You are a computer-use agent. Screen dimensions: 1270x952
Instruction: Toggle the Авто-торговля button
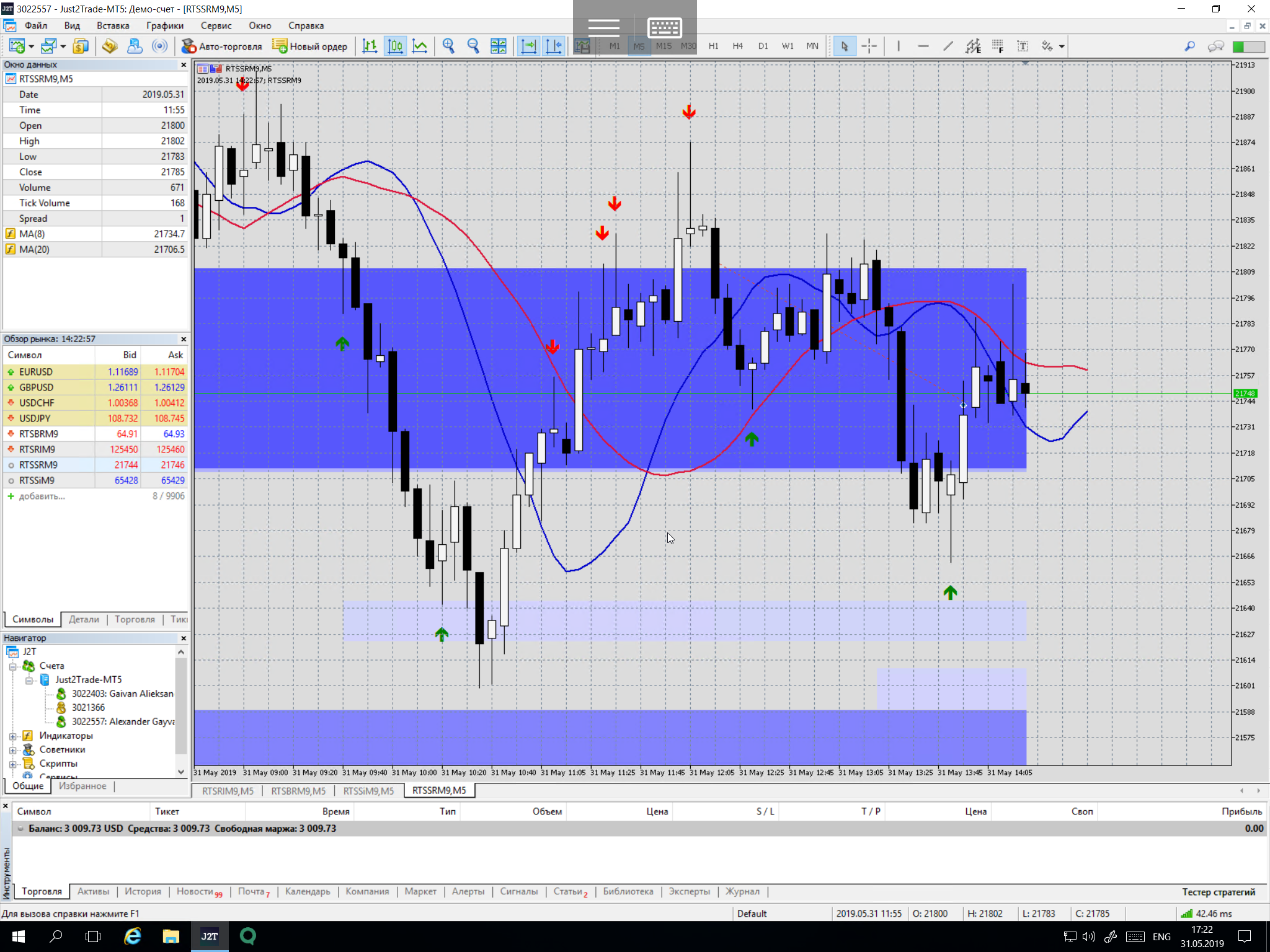pos(221,46)
